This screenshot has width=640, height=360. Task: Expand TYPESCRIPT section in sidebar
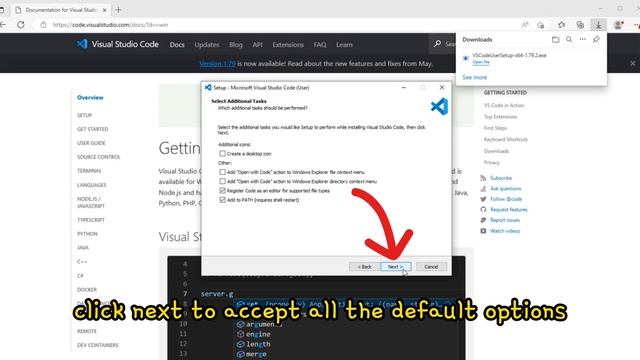point(91,220)
